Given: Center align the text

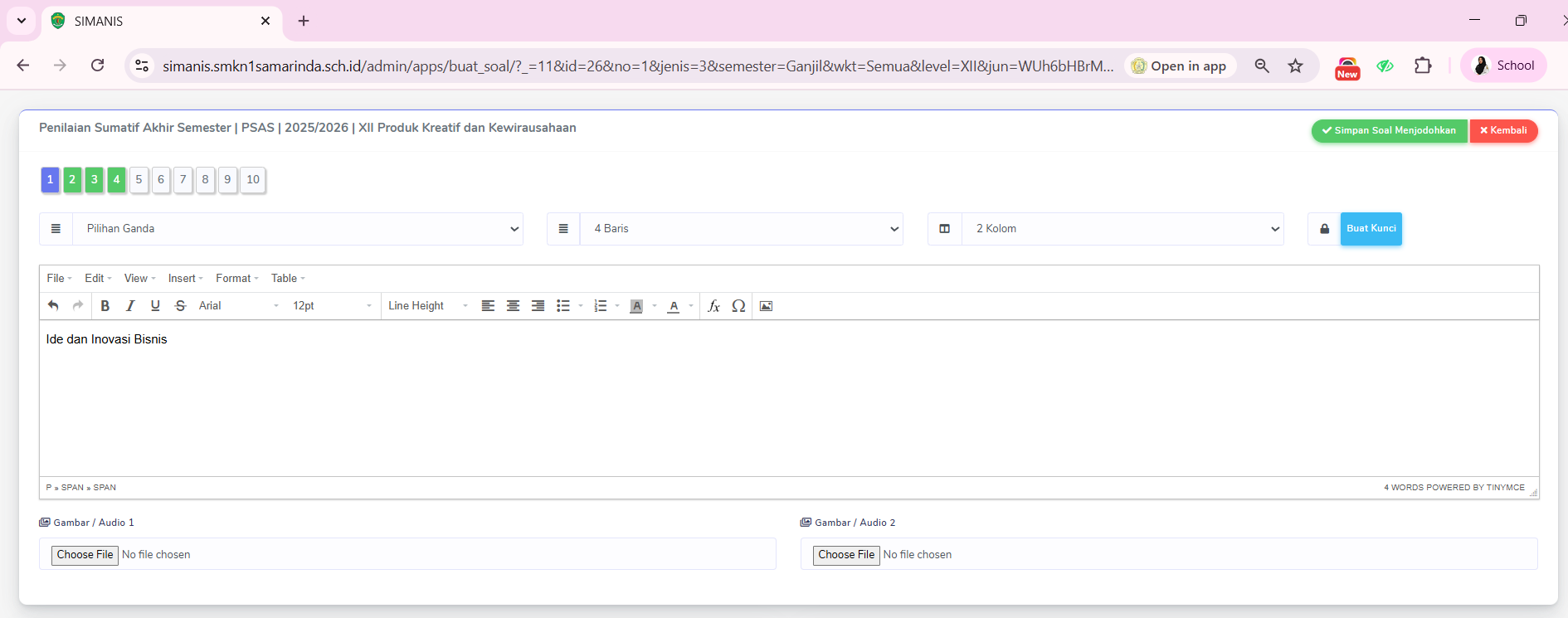Looking at the screenshot, I should [513, 306].
